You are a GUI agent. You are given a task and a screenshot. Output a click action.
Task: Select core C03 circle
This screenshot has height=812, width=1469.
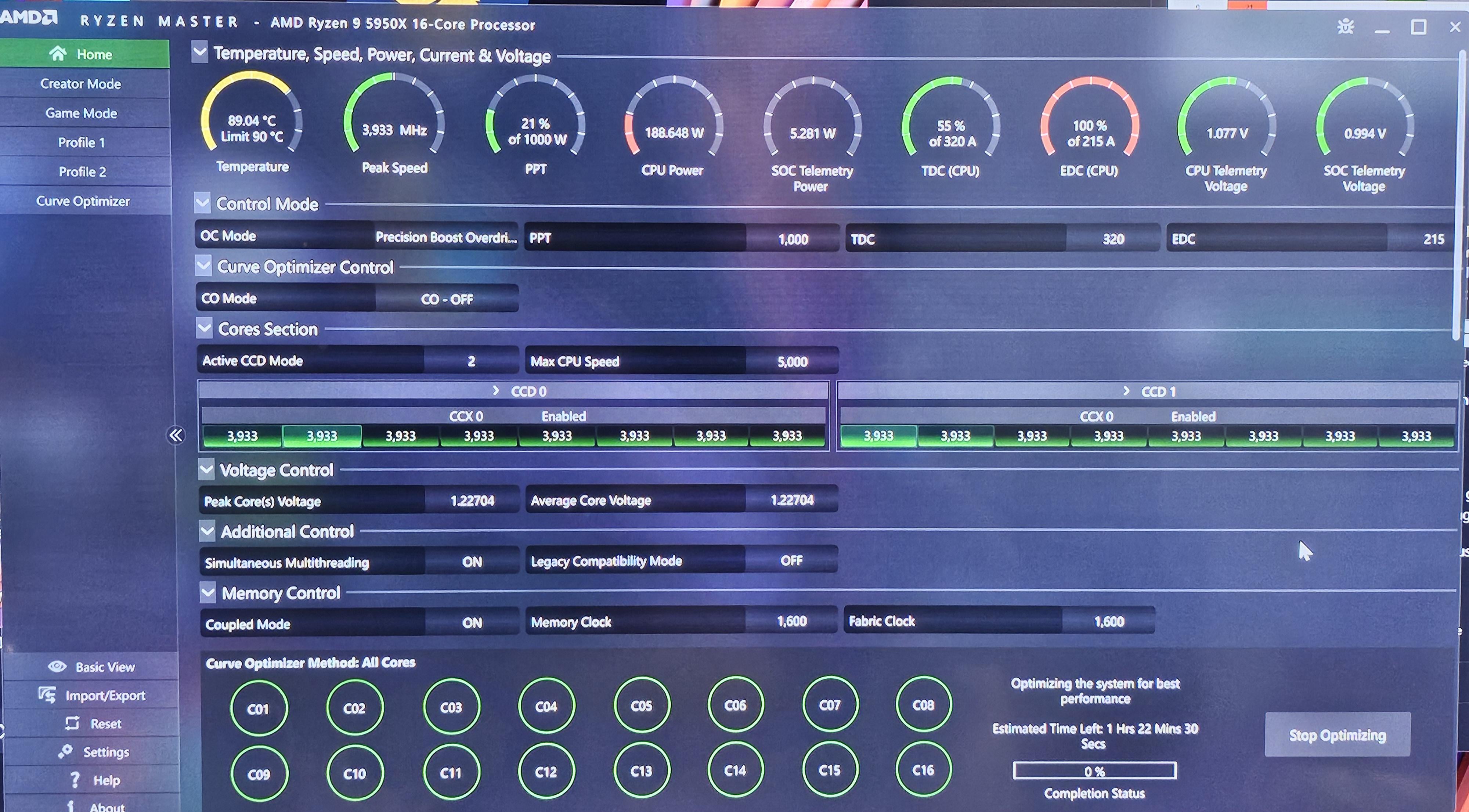[451, 707]
